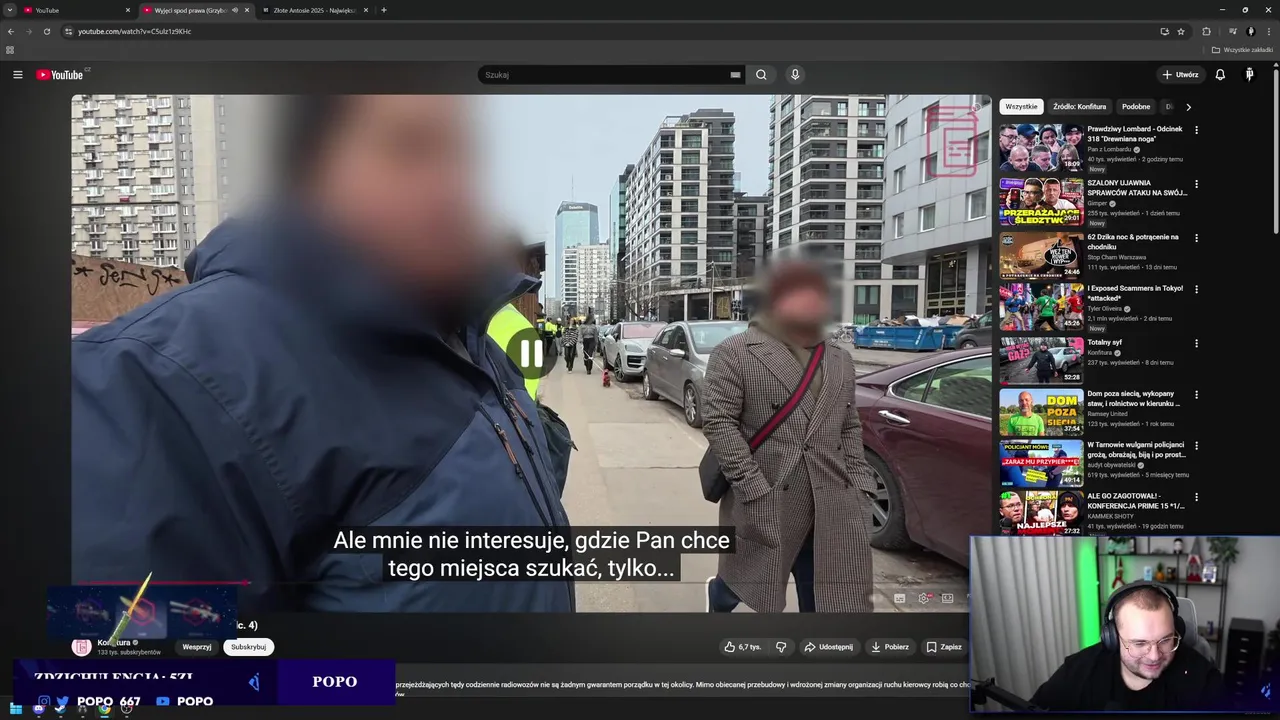Bookmark this page with star icon
Screen dimensions: 1280x720
coord(1181,31)
